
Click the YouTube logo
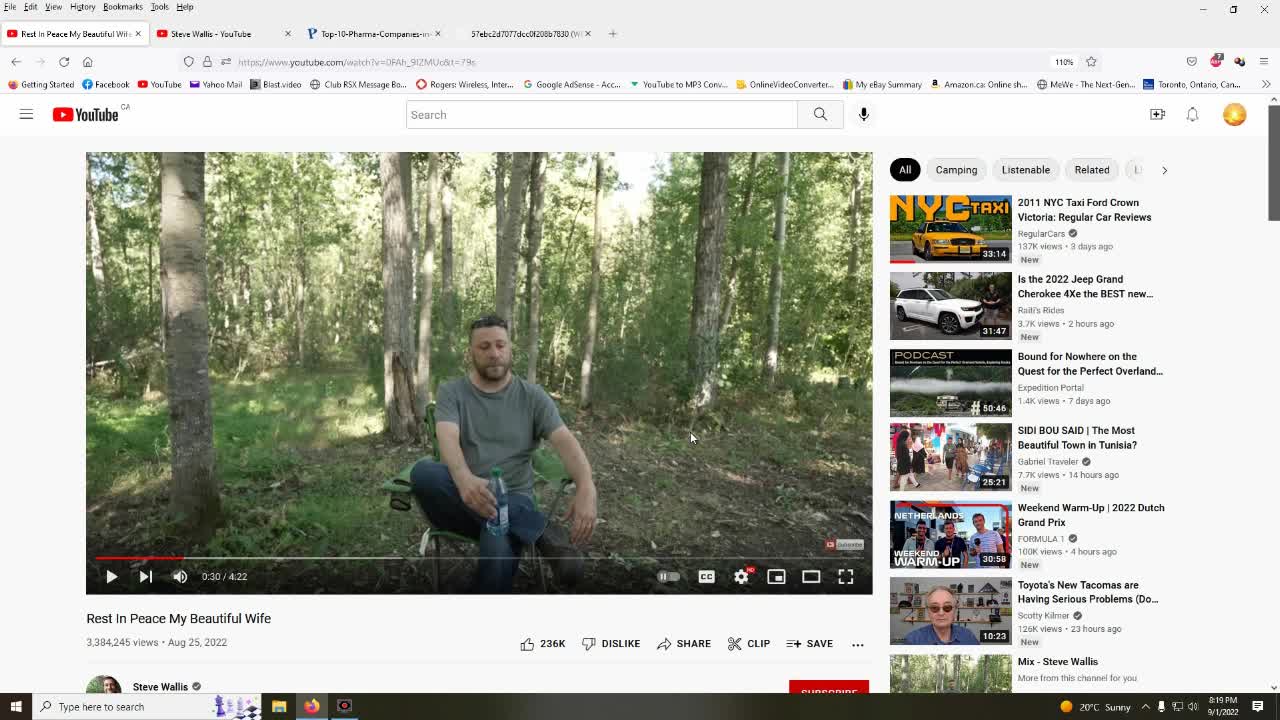tap(87, 115)
